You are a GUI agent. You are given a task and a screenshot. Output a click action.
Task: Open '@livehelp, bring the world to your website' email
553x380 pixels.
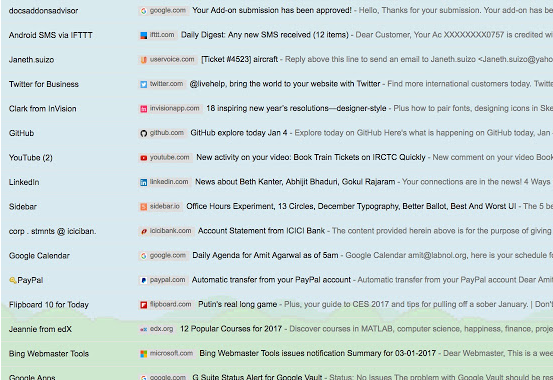click(x=285, y=84)
